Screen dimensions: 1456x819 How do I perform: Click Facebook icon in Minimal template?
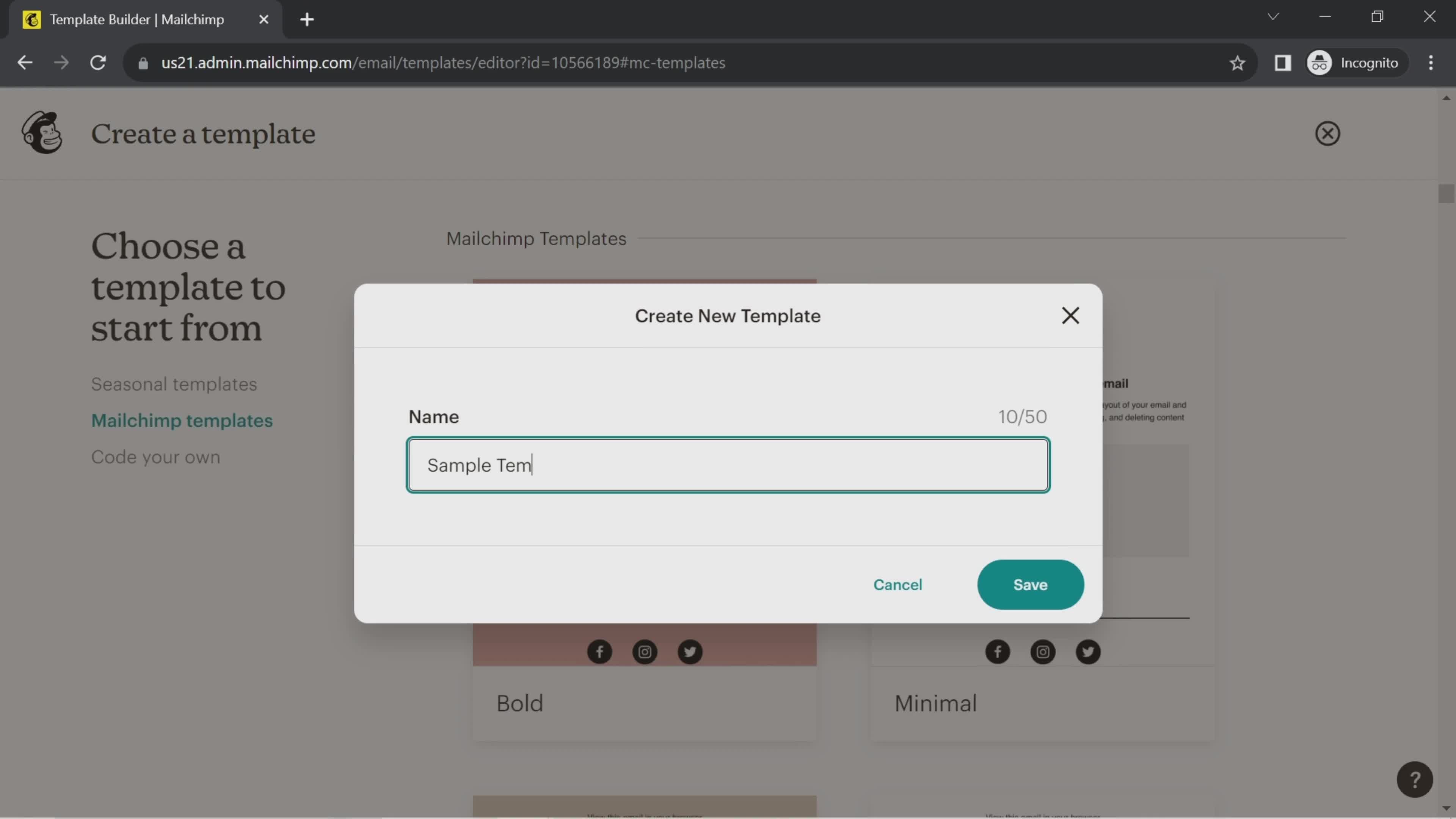997,652
